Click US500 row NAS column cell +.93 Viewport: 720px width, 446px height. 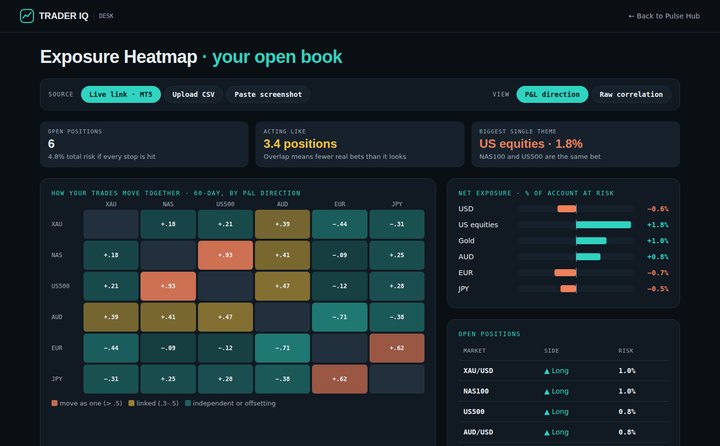[x=168, y=286]
